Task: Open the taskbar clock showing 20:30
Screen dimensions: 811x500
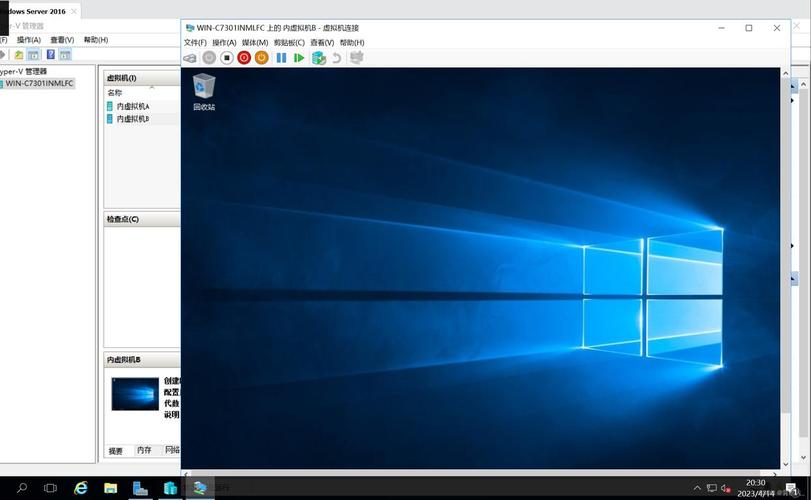Action: [756, 488]
